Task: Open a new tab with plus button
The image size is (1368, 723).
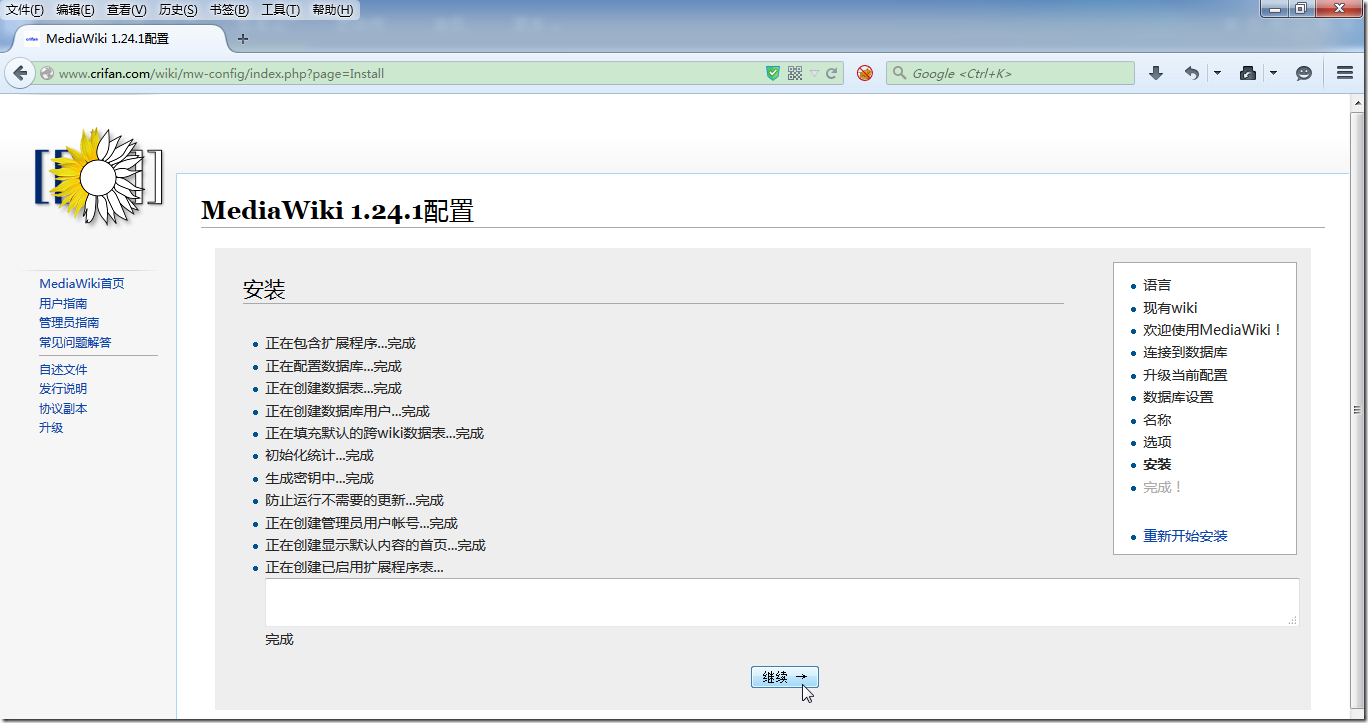Action: (x=242, y=39)
